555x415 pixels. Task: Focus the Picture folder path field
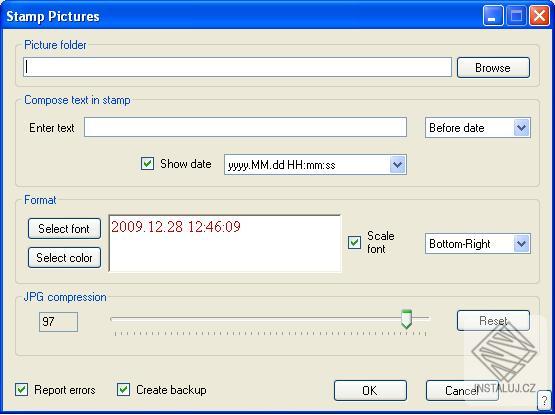(238, 67)
